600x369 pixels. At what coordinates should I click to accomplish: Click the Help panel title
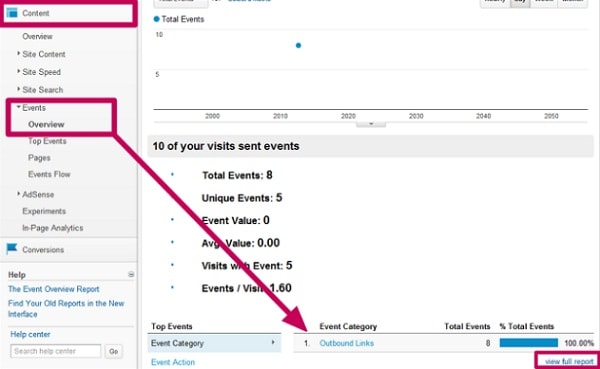[17, 275]
